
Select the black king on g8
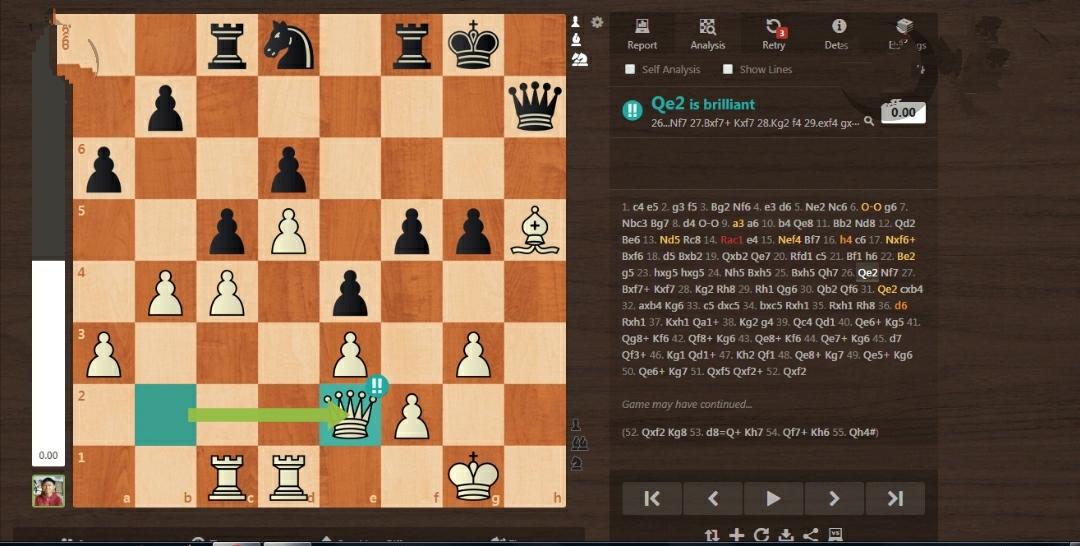pos(473,45)
